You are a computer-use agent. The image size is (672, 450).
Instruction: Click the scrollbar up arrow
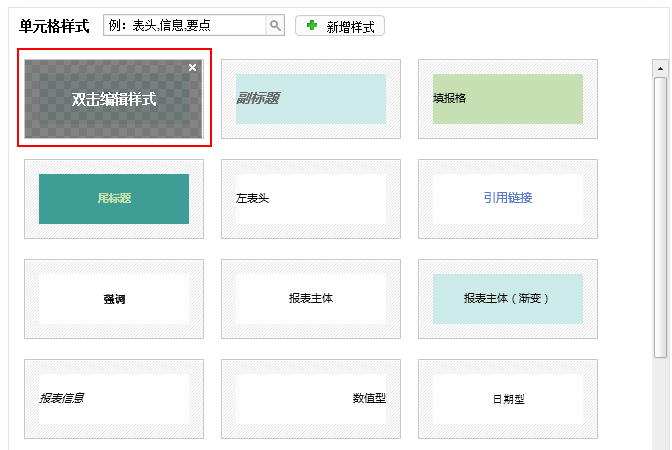(x=660, y=69)
